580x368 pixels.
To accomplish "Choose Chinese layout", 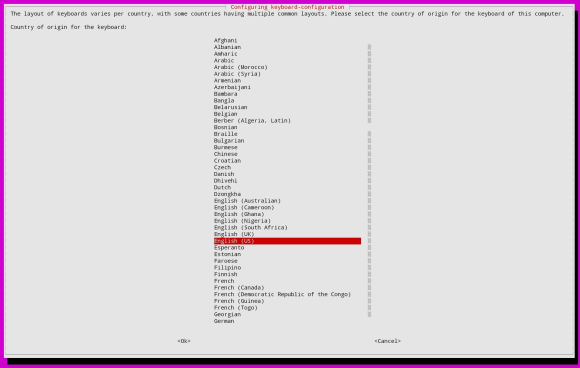I will coord(225,154).
